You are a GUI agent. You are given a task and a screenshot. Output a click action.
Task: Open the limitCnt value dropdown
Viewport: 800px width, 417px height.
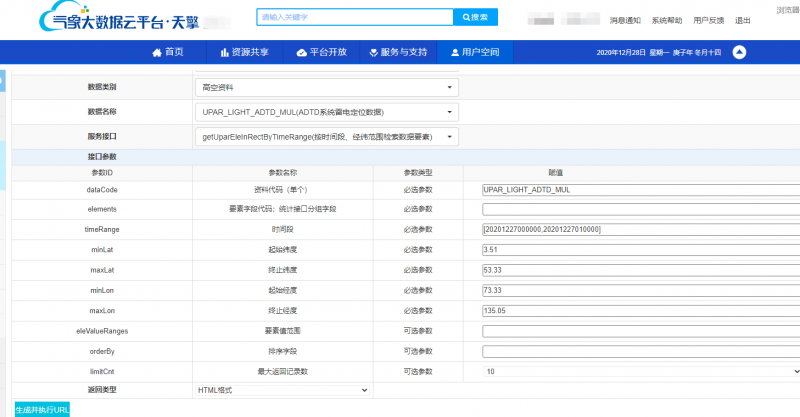tap(640, 371)
